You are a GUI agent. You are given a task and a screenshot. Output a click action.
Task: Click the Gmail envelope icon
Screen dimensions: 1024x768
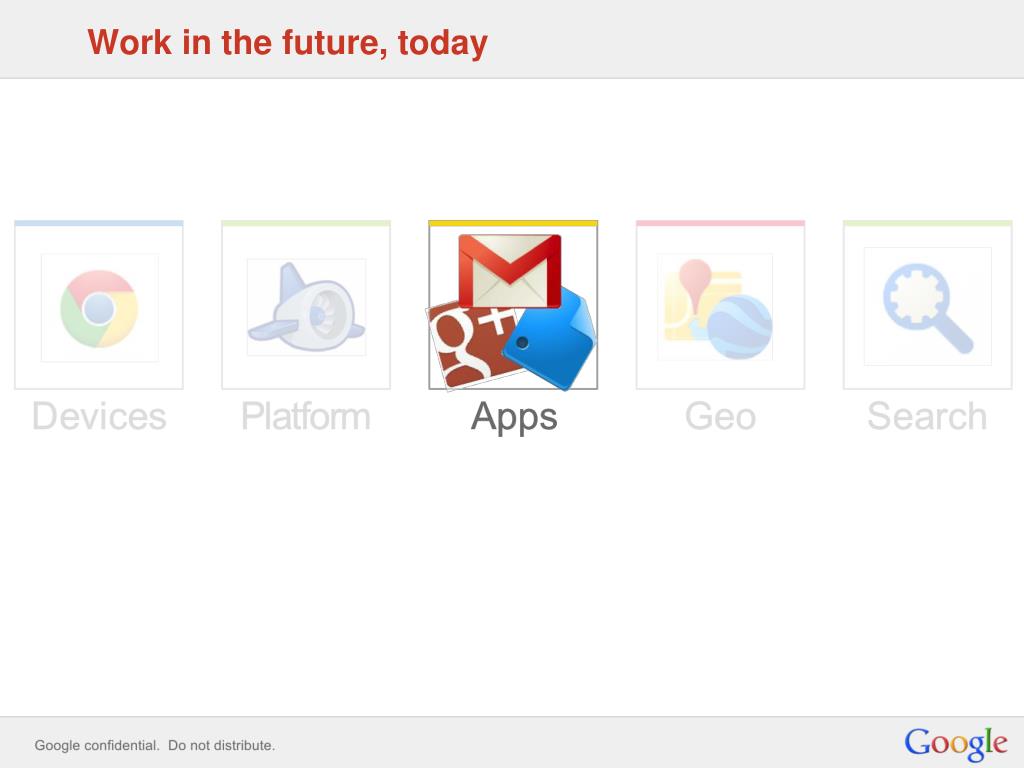510,271
